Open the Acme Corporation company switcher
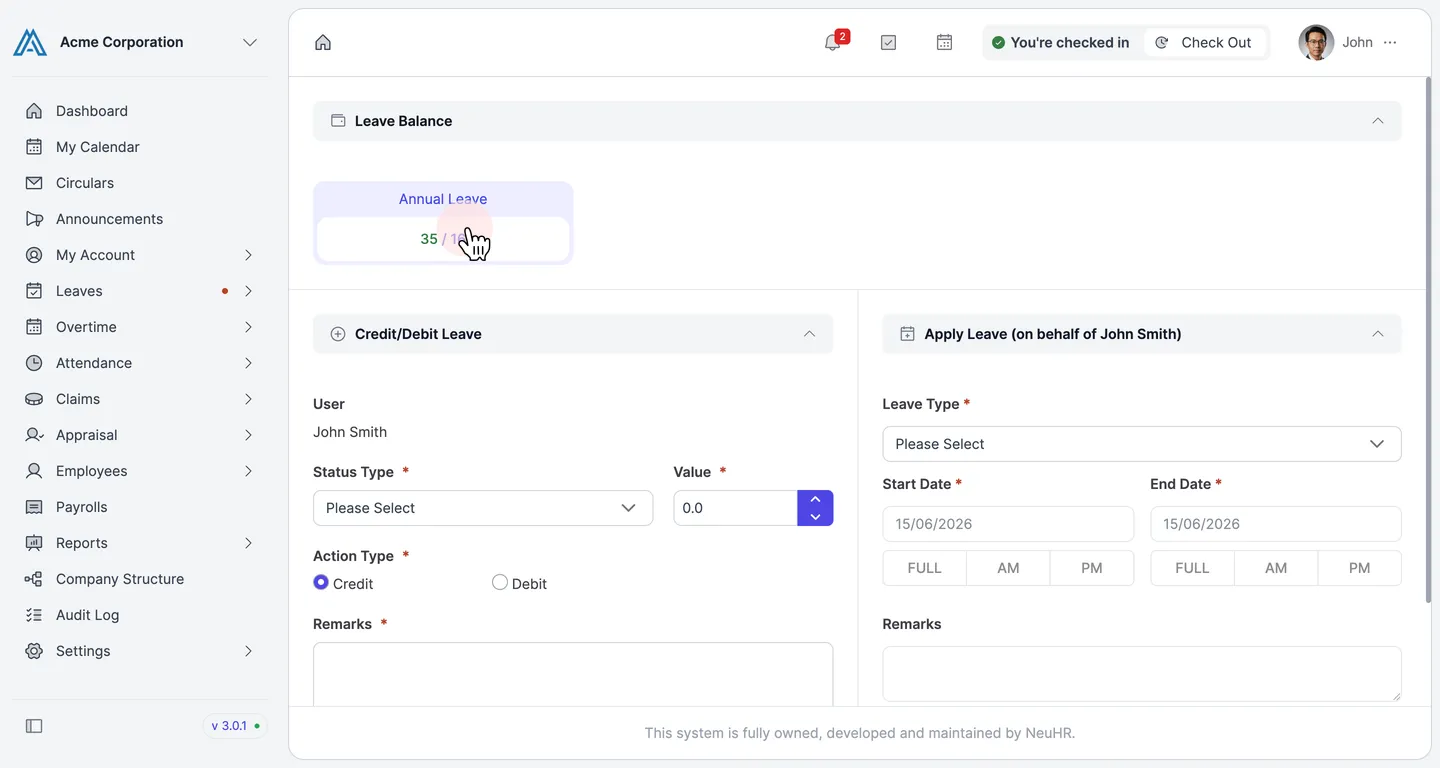 (x=250, y=42)
